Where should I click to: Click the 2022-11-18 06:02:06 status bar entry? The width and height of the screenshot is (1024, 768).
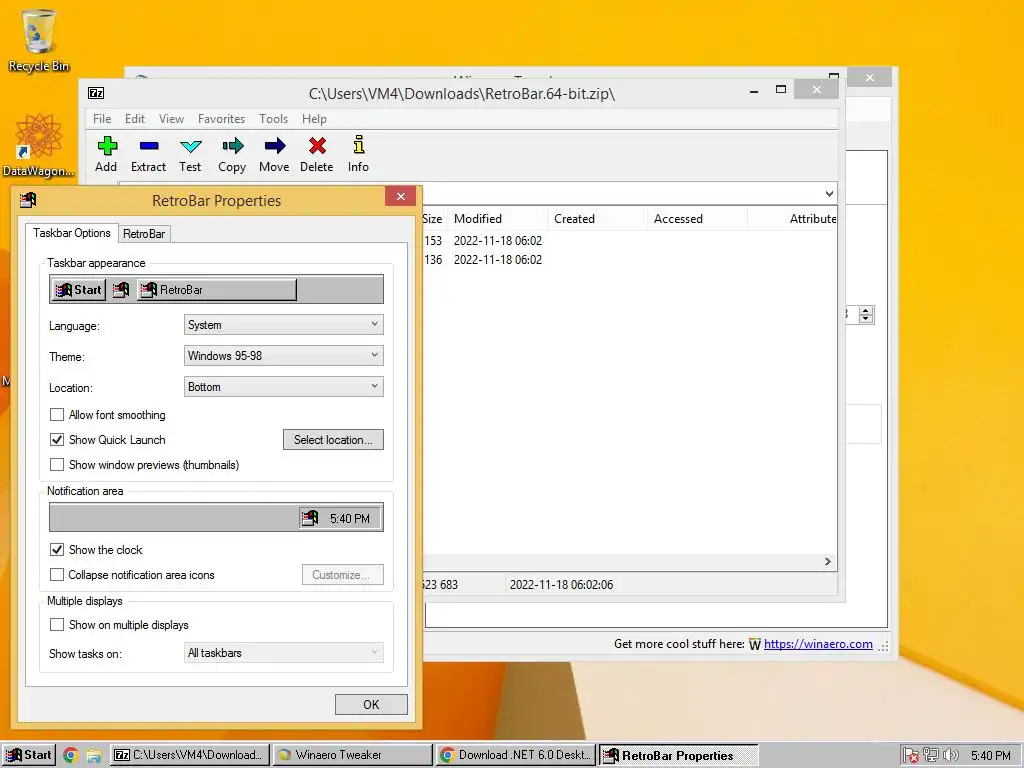(561, 584)
